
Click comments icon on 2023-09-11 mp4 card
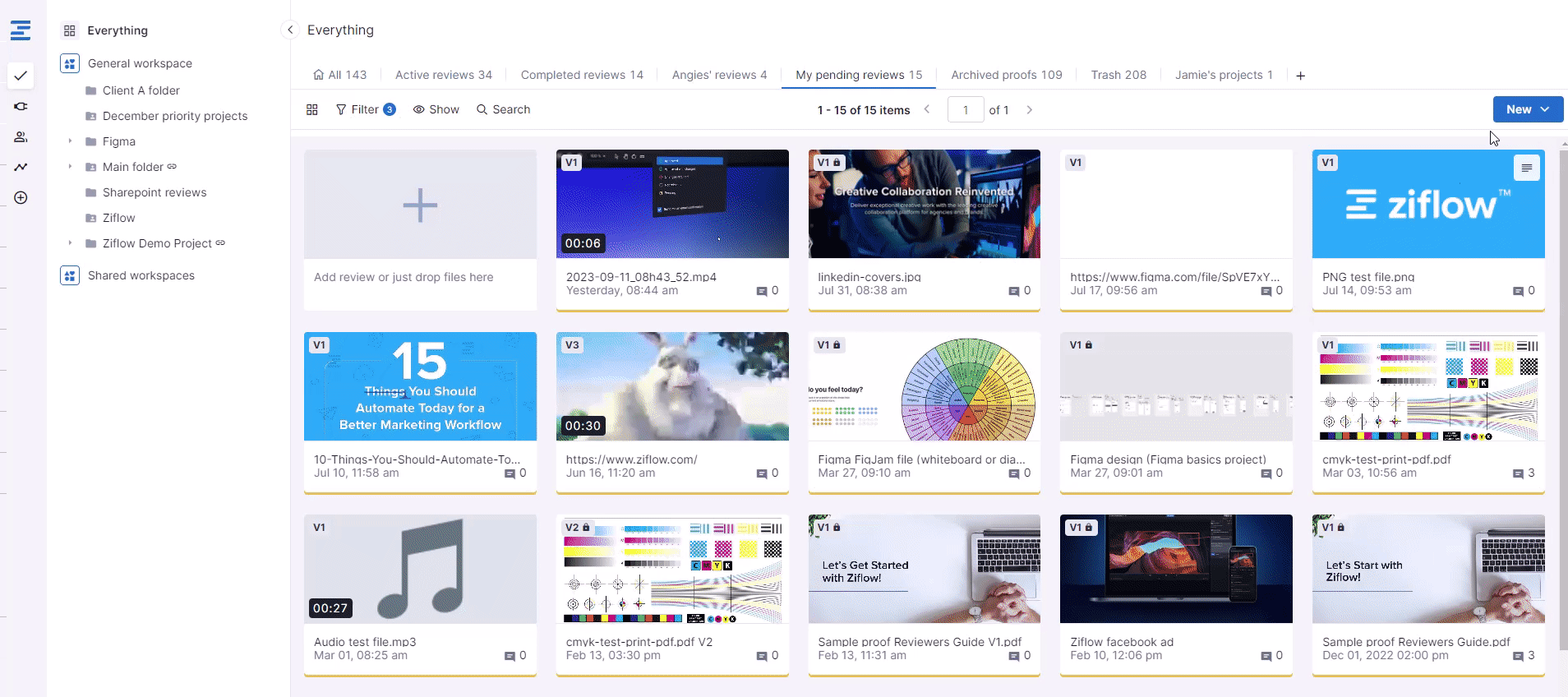[762, 291]
